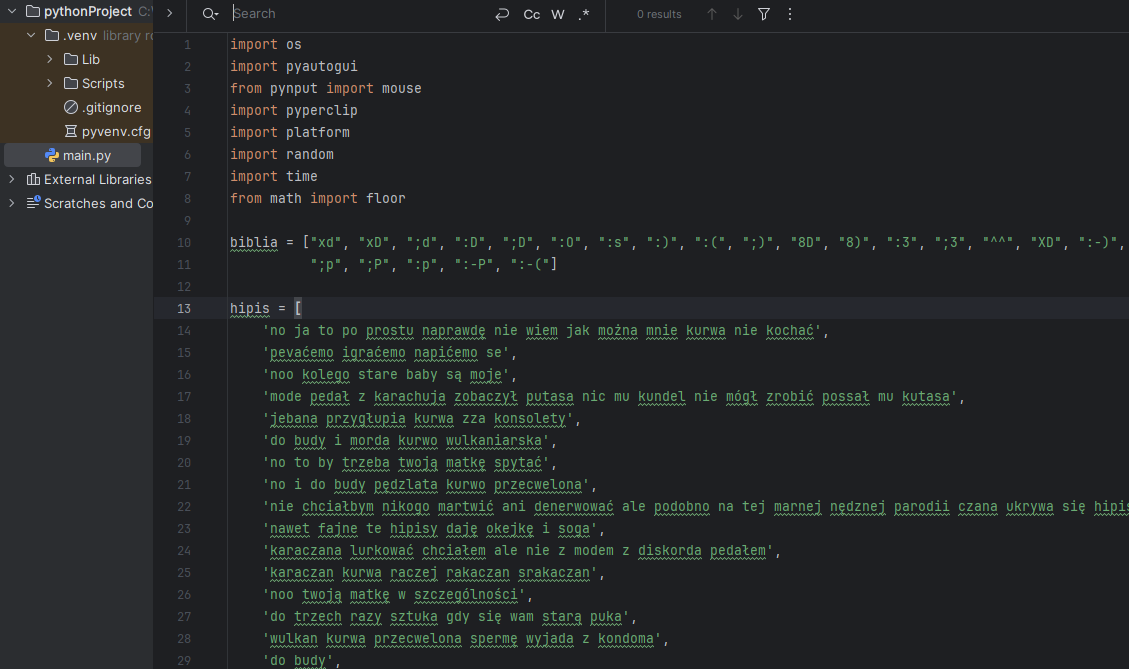Click the word 'floor' in code
This screenshot has width=1129, height=669.
click(385, 199)
